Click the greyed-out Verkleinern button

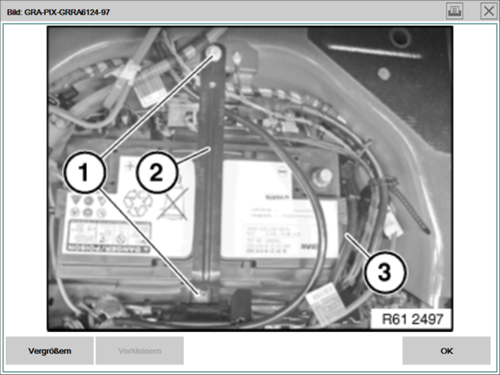pyautogui.click(x=140, y=351)
